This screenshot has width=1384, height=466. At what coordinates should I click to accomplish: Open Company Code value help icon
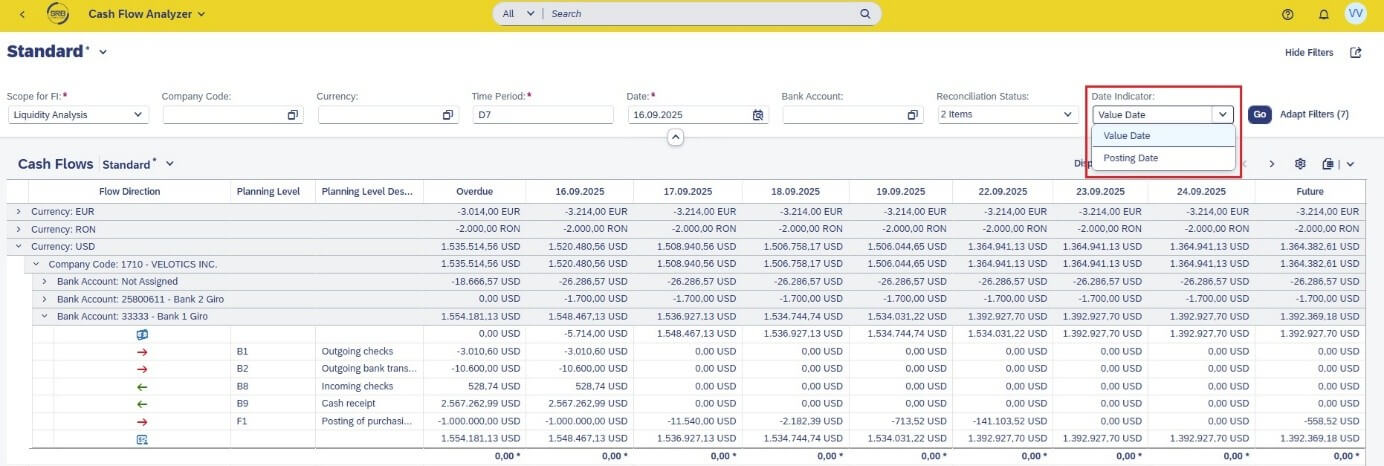(x=293, y=115)
